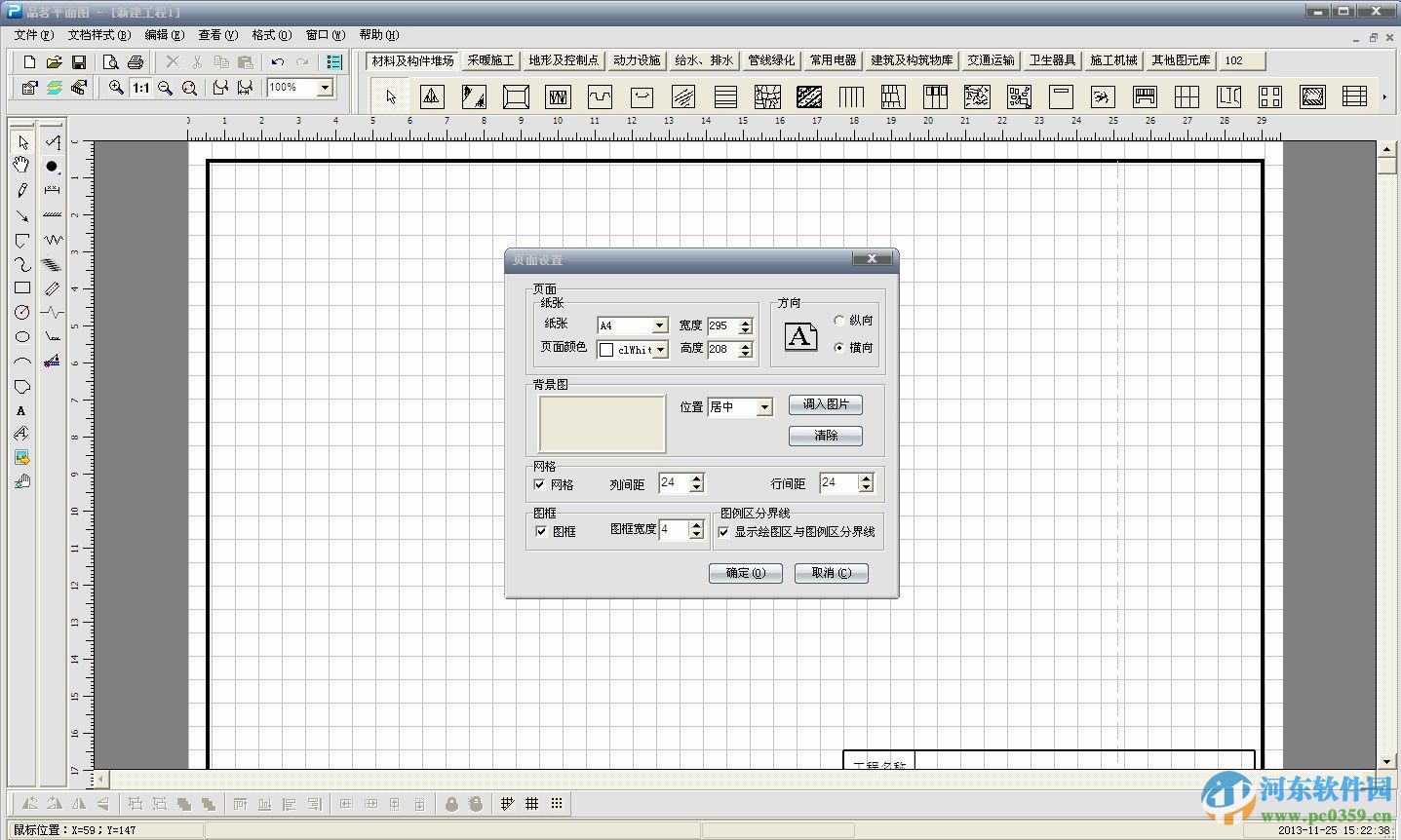The image size is (1401, 840).
Task: Select the insert image tool
Action: coord(21,457)
